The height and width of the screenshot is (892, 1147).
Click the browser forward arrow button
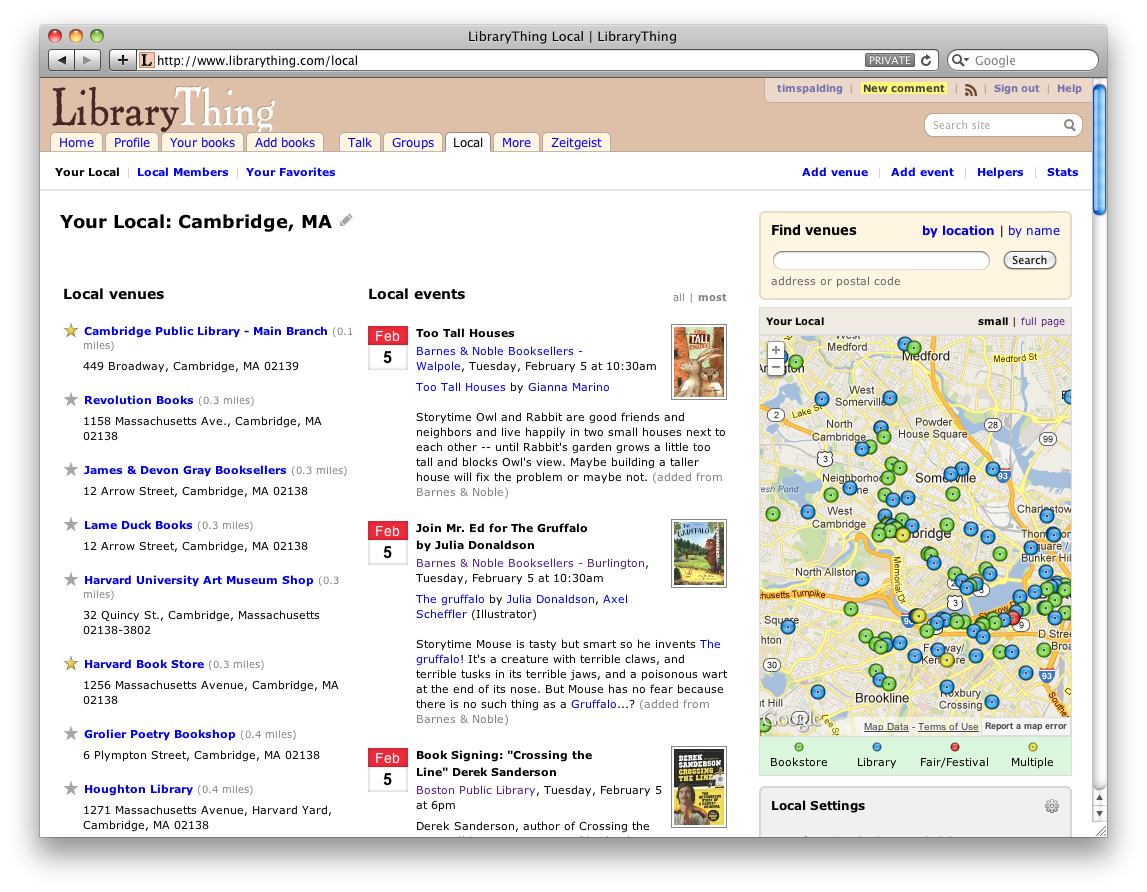click(x=87, y=60)
